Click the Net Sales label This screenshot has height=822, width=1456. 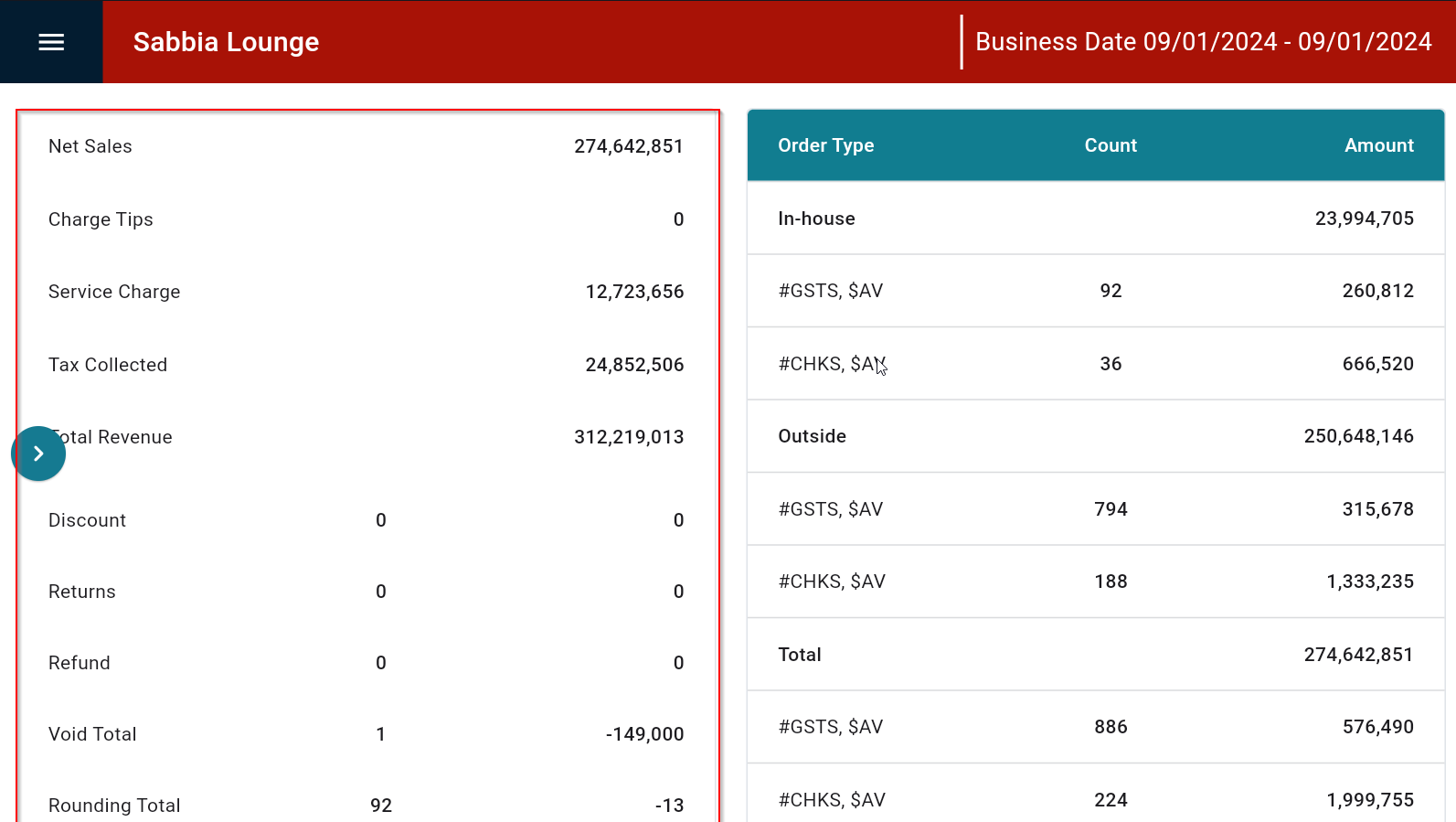(x=90, y=146)
